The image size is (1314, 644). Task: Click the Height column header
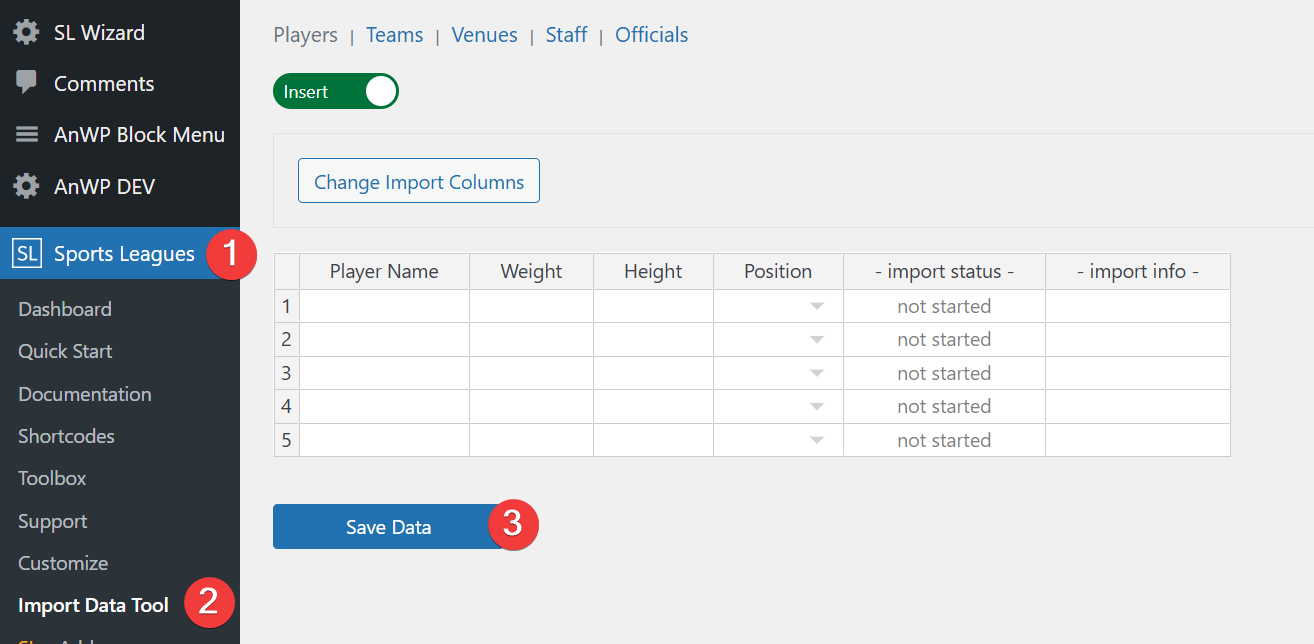[x=654, y=271]
